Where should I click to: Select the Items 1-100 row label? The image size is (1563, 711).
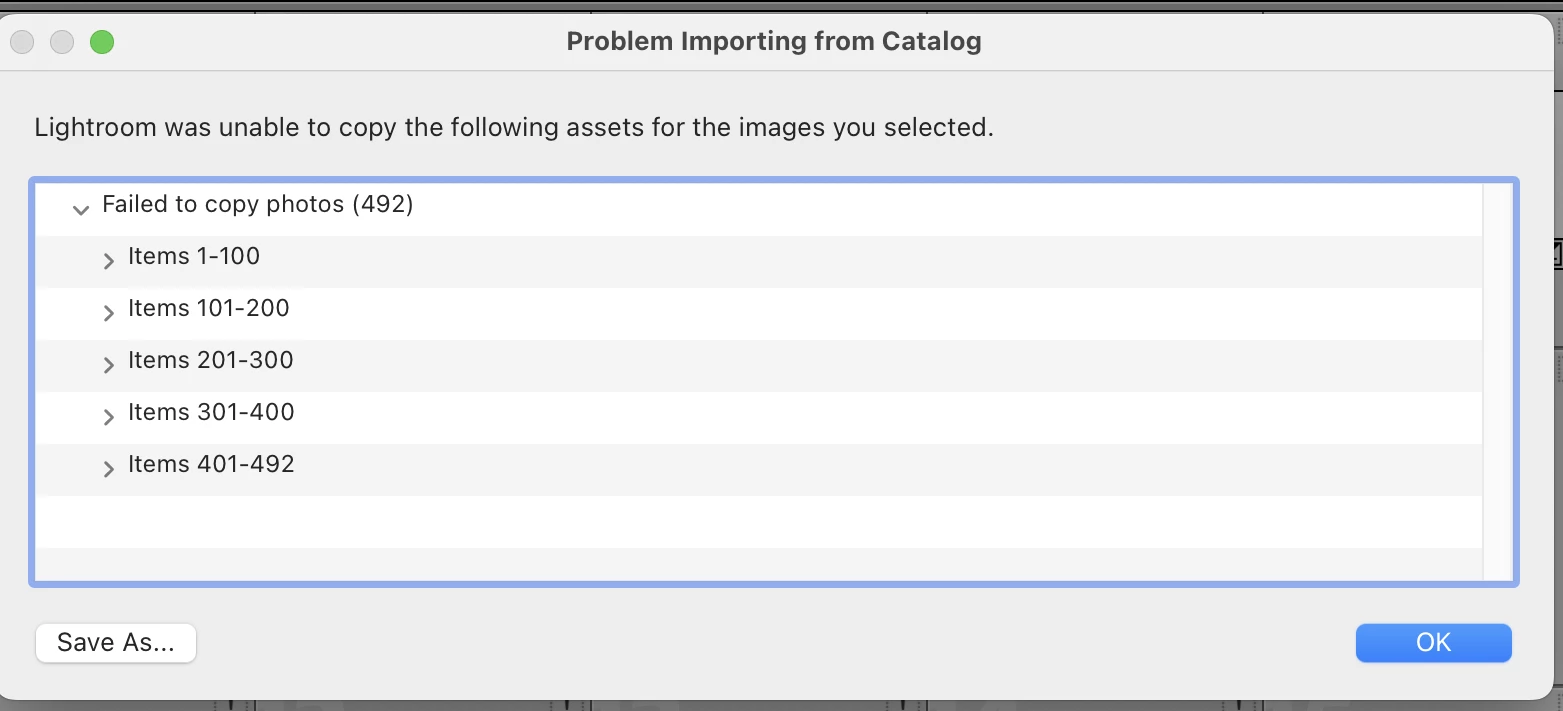coord(194,257)
